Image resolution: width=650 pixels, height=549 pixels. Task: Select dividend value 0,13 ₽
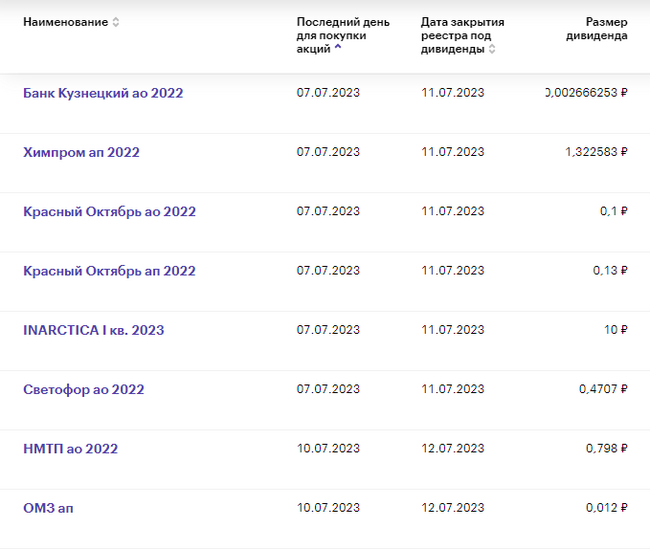pos(610,270)
